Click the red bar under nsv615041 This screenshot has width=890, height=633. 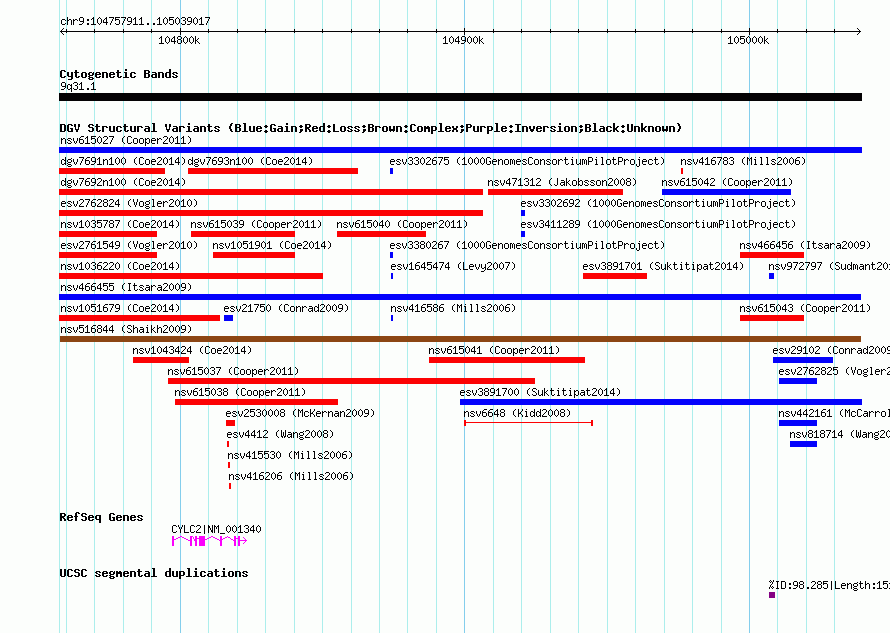pyautogui.click(x=507, y=360)
